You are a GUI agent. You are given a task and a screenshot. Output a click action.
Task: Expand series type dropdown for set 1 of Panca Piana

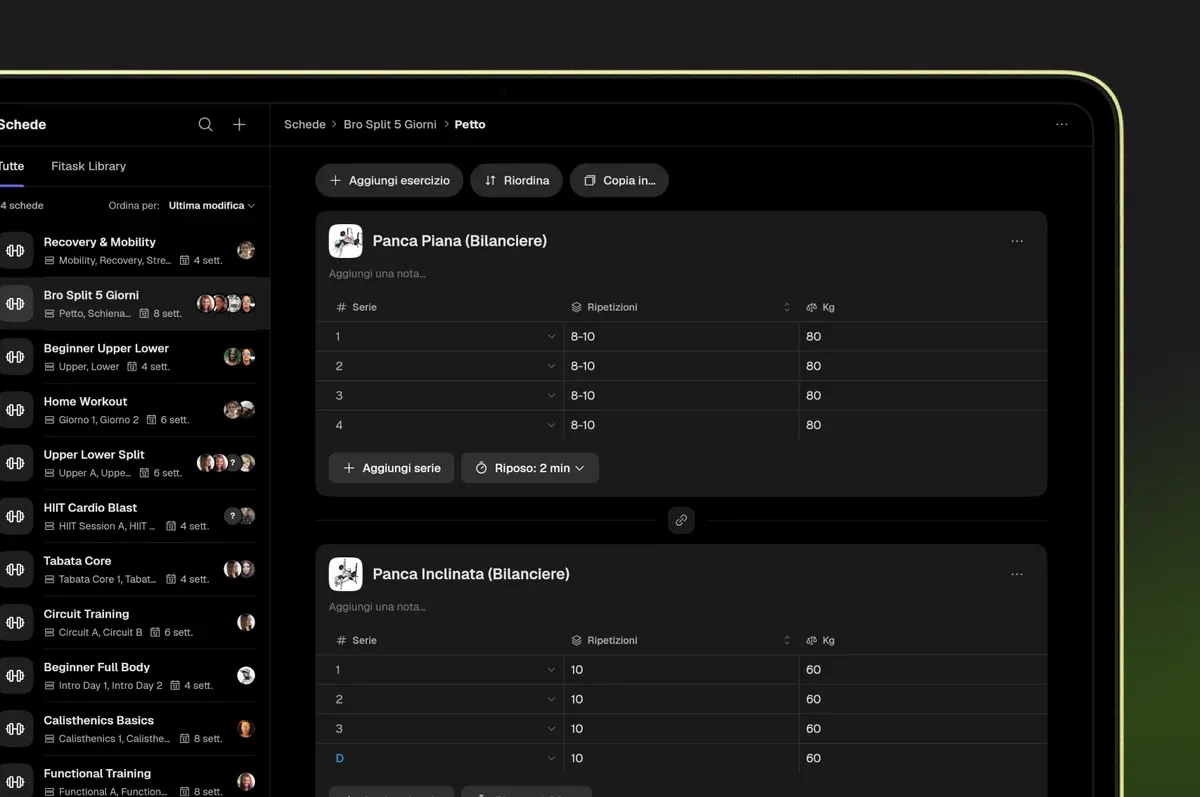click(551, 337)
